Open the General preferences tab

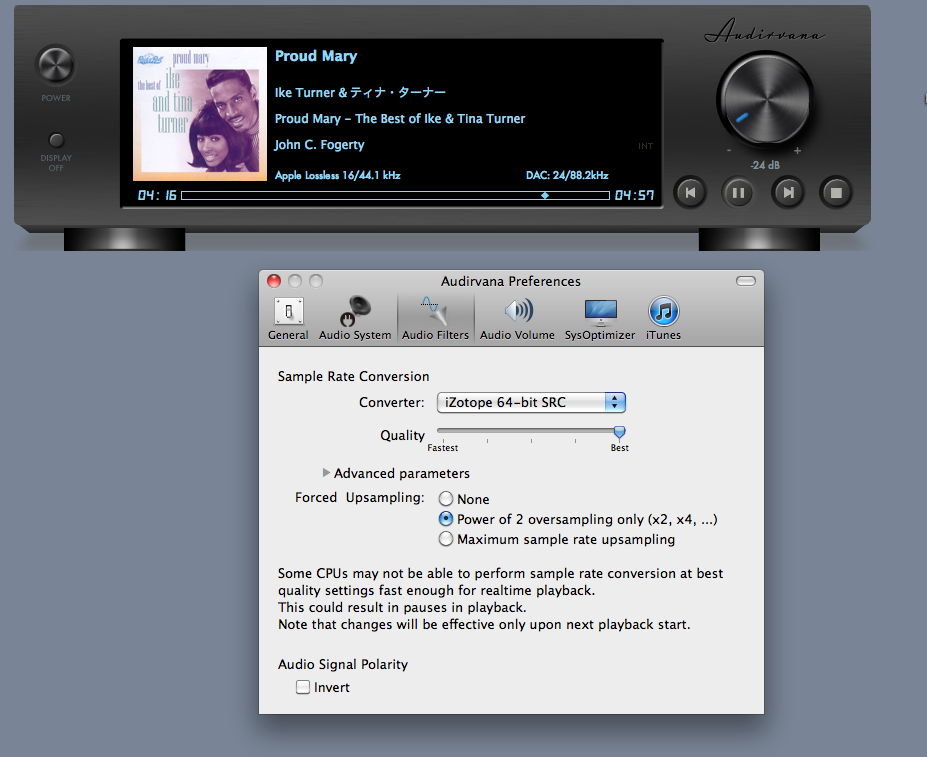(x=289, y=319)
